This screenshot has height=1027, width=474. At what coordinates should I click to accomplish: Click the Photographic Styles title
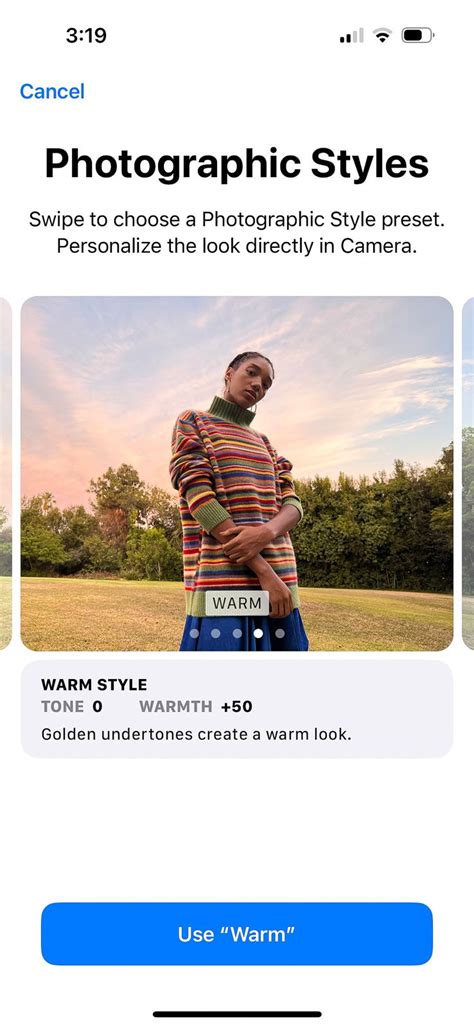point(237,164)
